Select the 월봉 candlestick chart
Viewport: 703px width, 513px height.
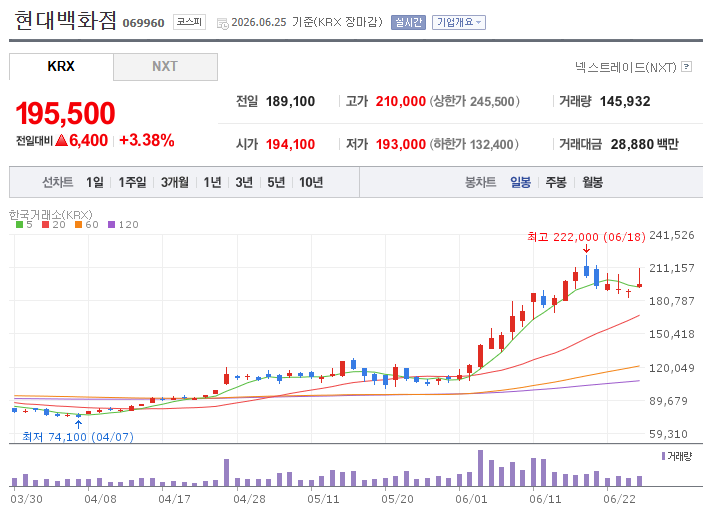(592, 182)
